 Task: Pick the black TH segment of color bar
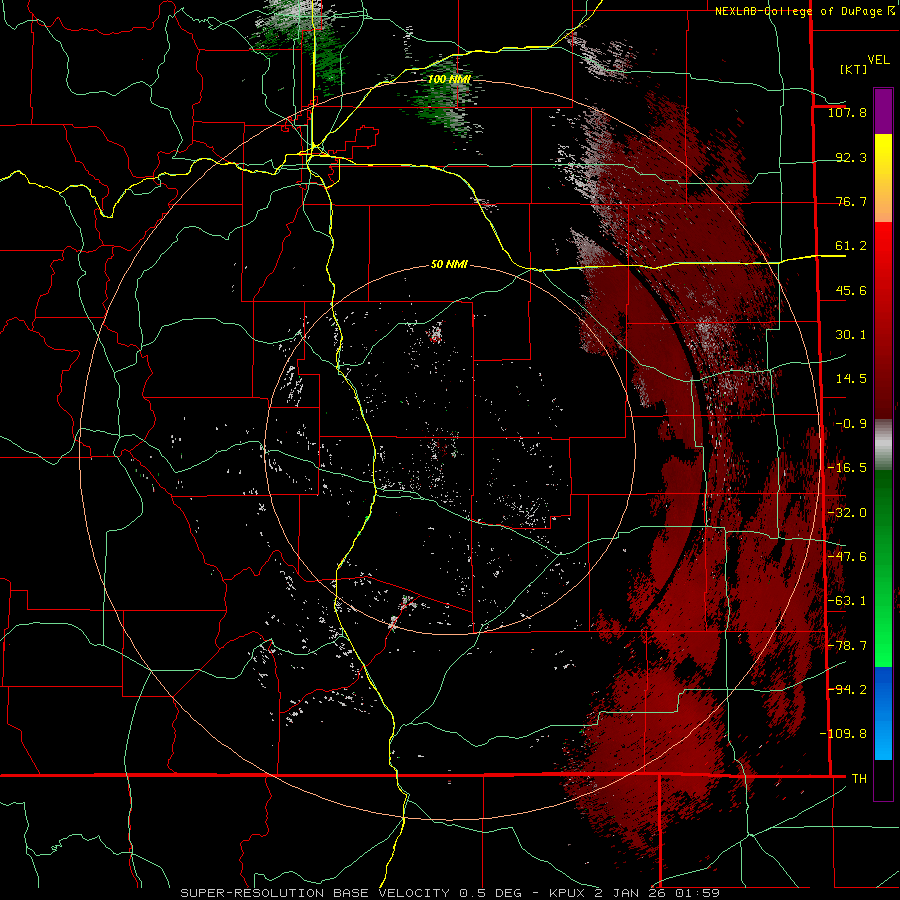[883, 780]
